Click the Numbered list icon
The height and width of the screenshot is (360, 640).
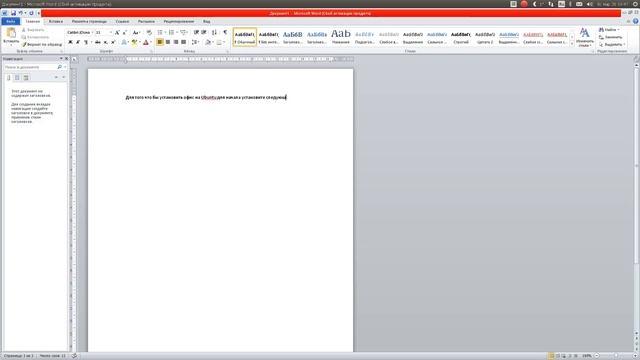(x=172, y=32)
